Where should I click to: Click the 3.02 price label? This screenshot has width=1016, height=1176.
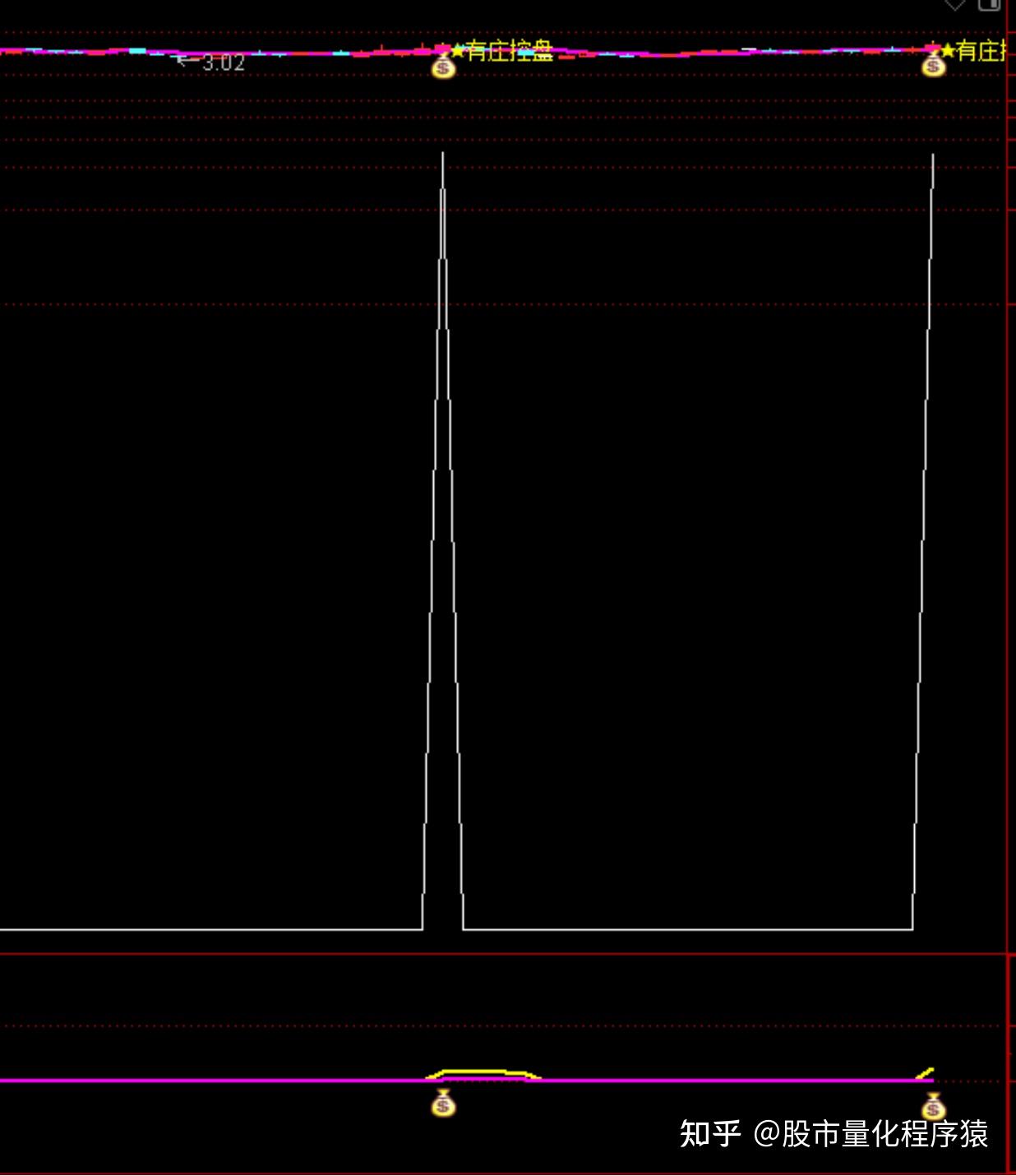(x=224, y=63)
